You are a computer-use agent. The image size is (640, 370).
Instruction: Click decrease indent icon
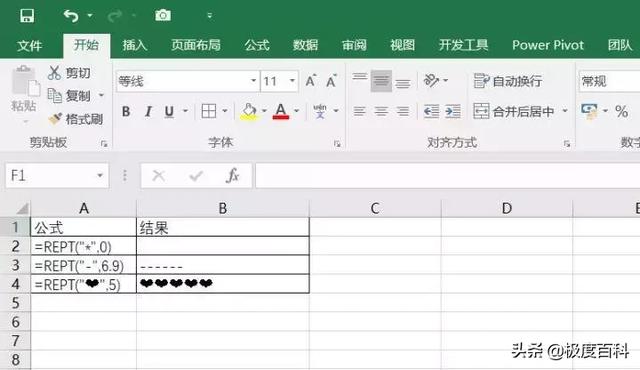pyautogui.click(x=431, y=111)
